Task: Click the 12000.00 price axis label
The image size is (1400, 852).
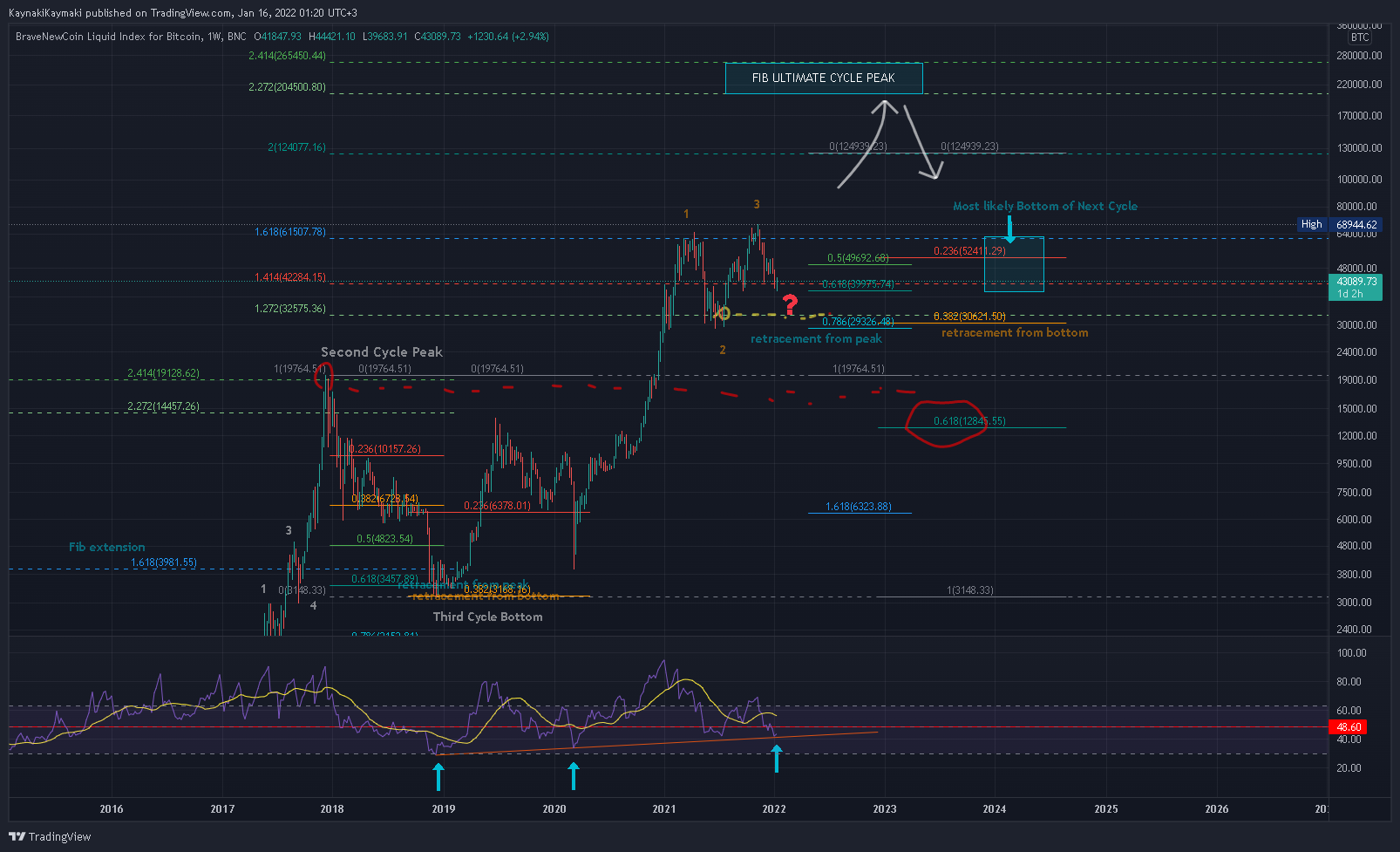Action: pos(1356,436)
